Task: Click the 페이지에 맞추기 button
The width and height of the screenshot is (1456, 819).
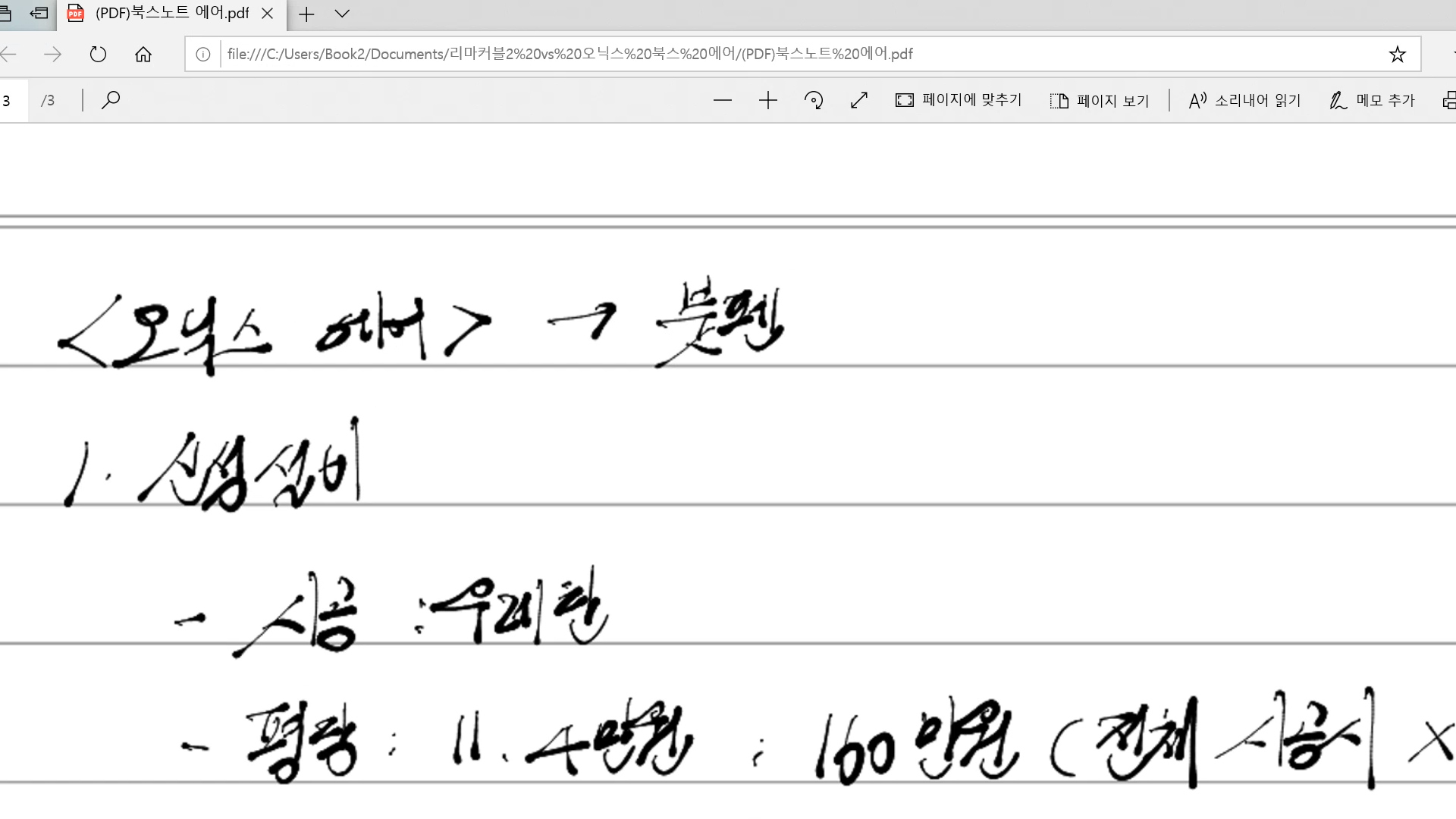Action: [x=959, y=100]
